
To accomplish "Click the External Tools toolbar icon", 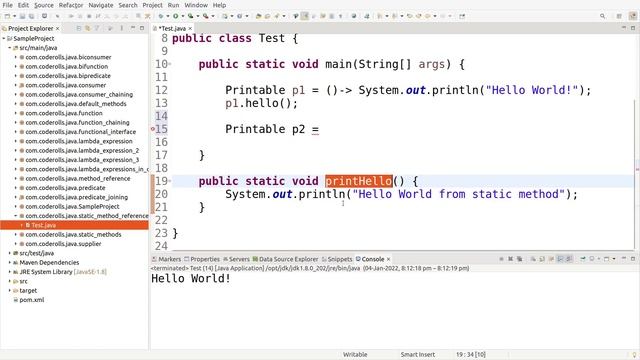I will point(205,16).
